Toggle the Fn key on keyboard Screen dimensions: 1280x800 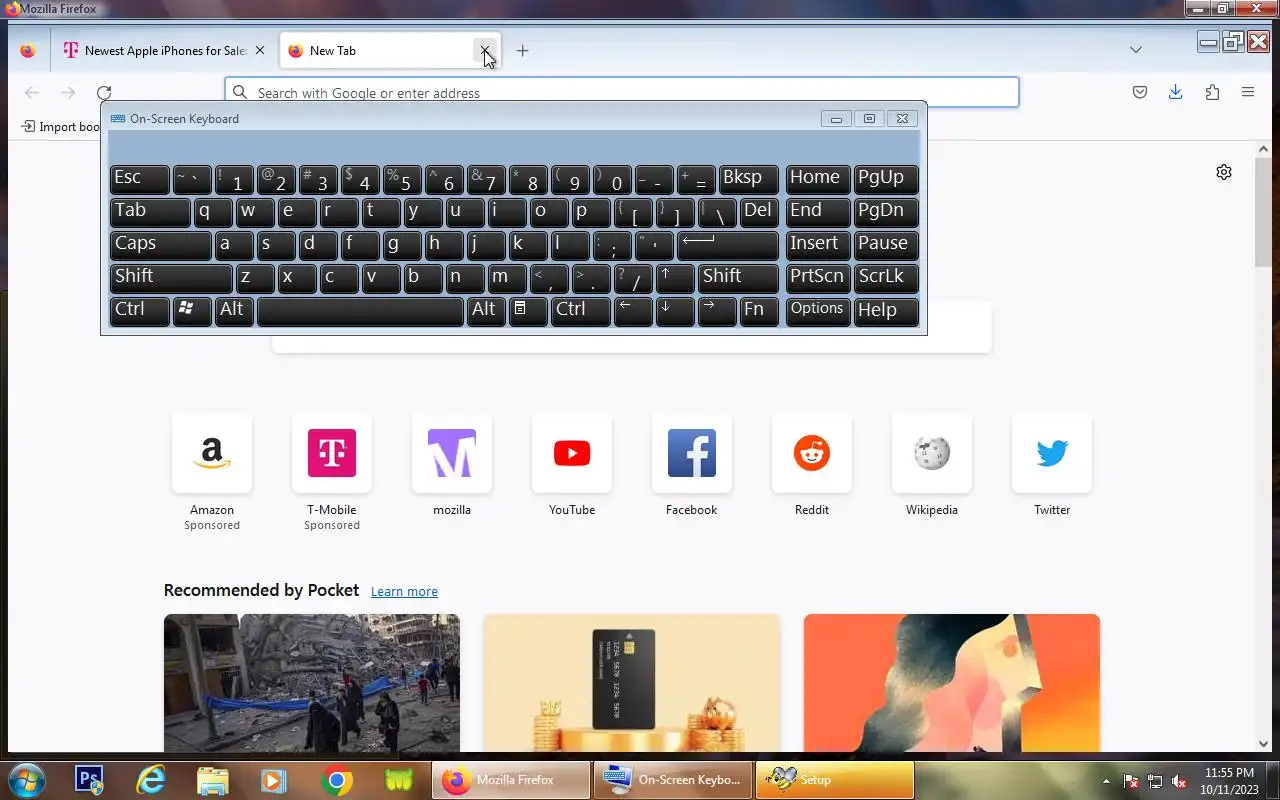[759, 311]
